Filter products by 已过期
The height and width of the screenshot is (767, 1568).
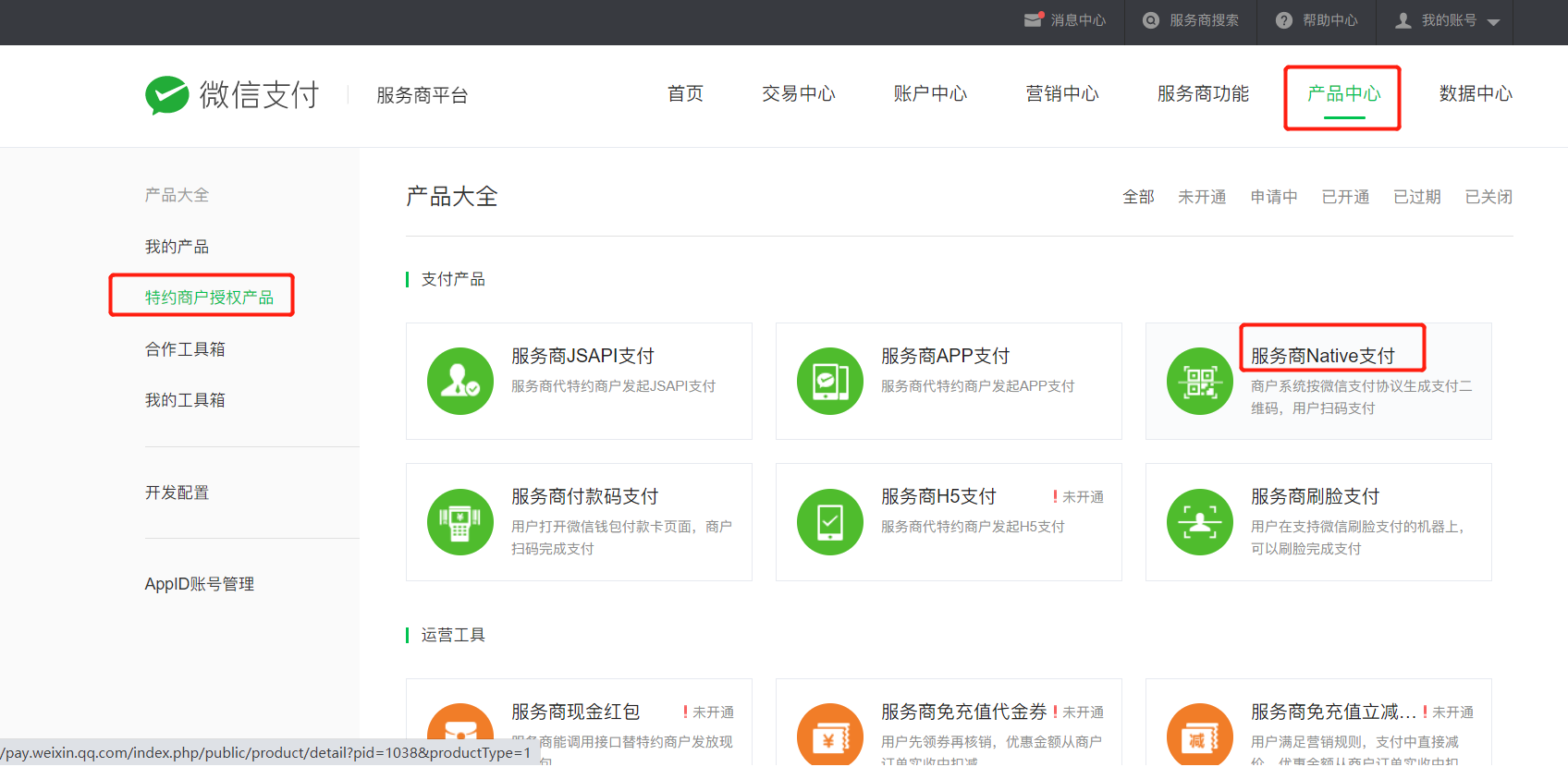coord(1417,197)
